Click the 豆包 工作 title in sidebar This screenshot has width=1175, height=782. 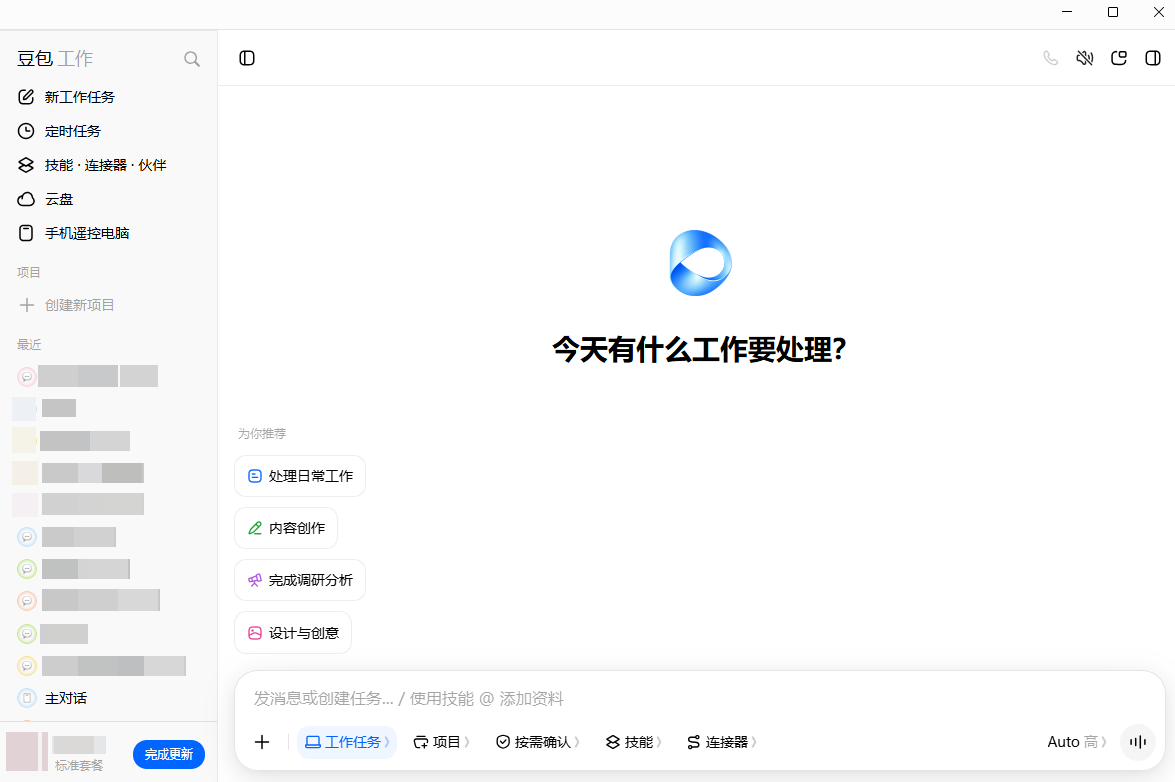pyautogui.click(x=55, y=58)
